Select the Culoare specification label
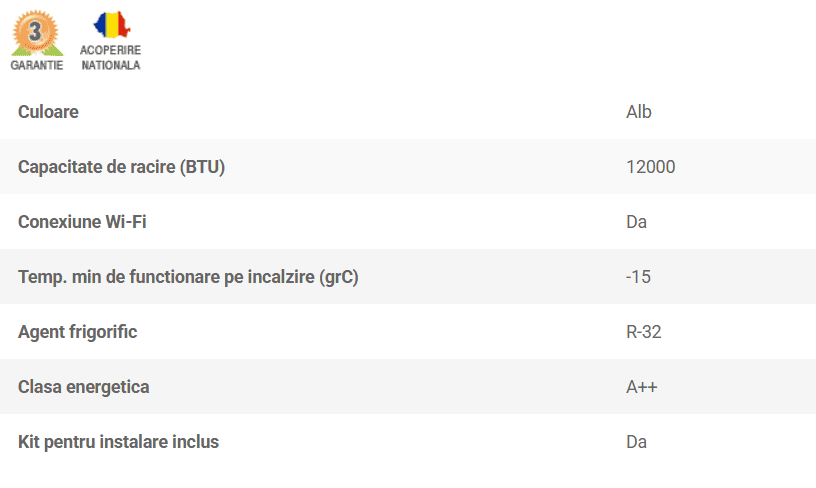816x488 pixels. pos(48,112)
